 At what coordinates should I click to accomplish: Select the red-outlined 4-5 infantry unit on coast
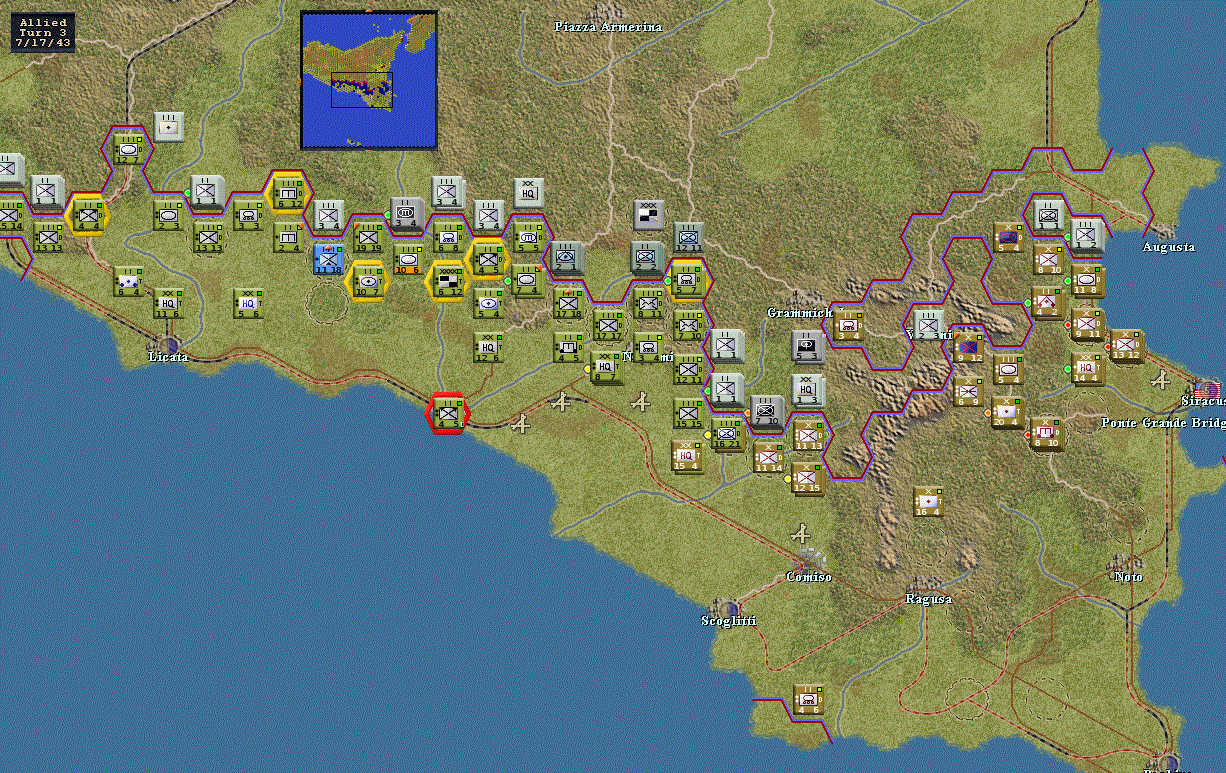point(448,412)
